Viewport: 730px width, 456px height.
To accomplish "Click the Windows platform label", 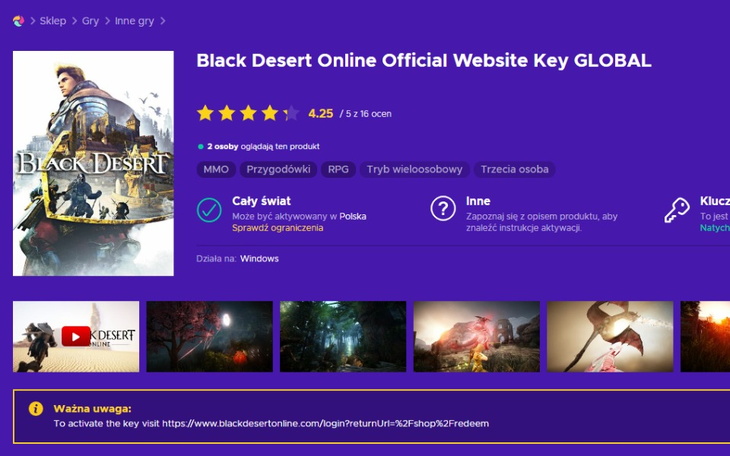I will [x=259, y=259].
